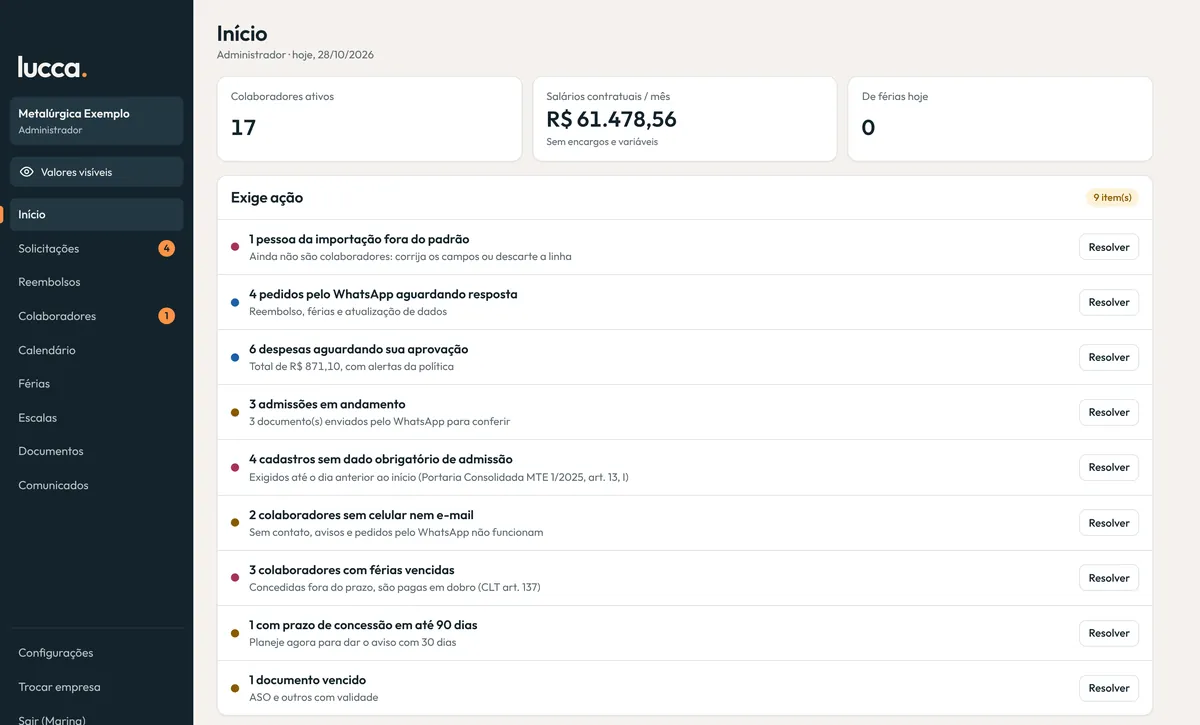
Task: Click the lucca logo
Action: pos(52,67)
